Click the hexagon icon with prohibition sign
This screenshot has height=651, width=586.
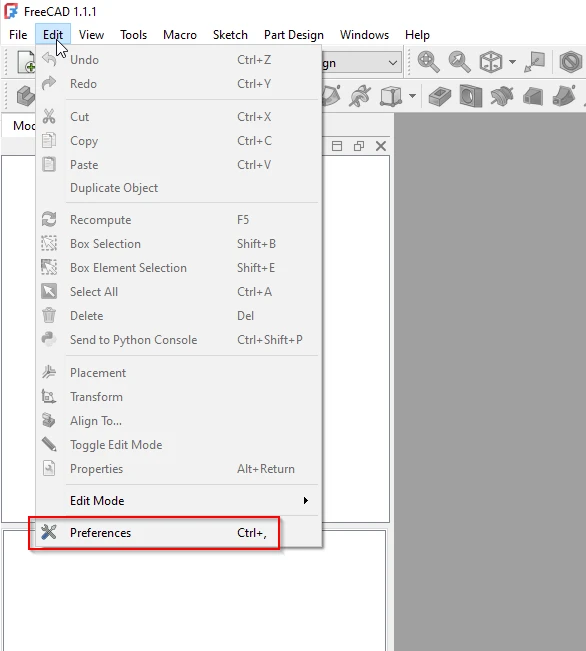[571, 62]
